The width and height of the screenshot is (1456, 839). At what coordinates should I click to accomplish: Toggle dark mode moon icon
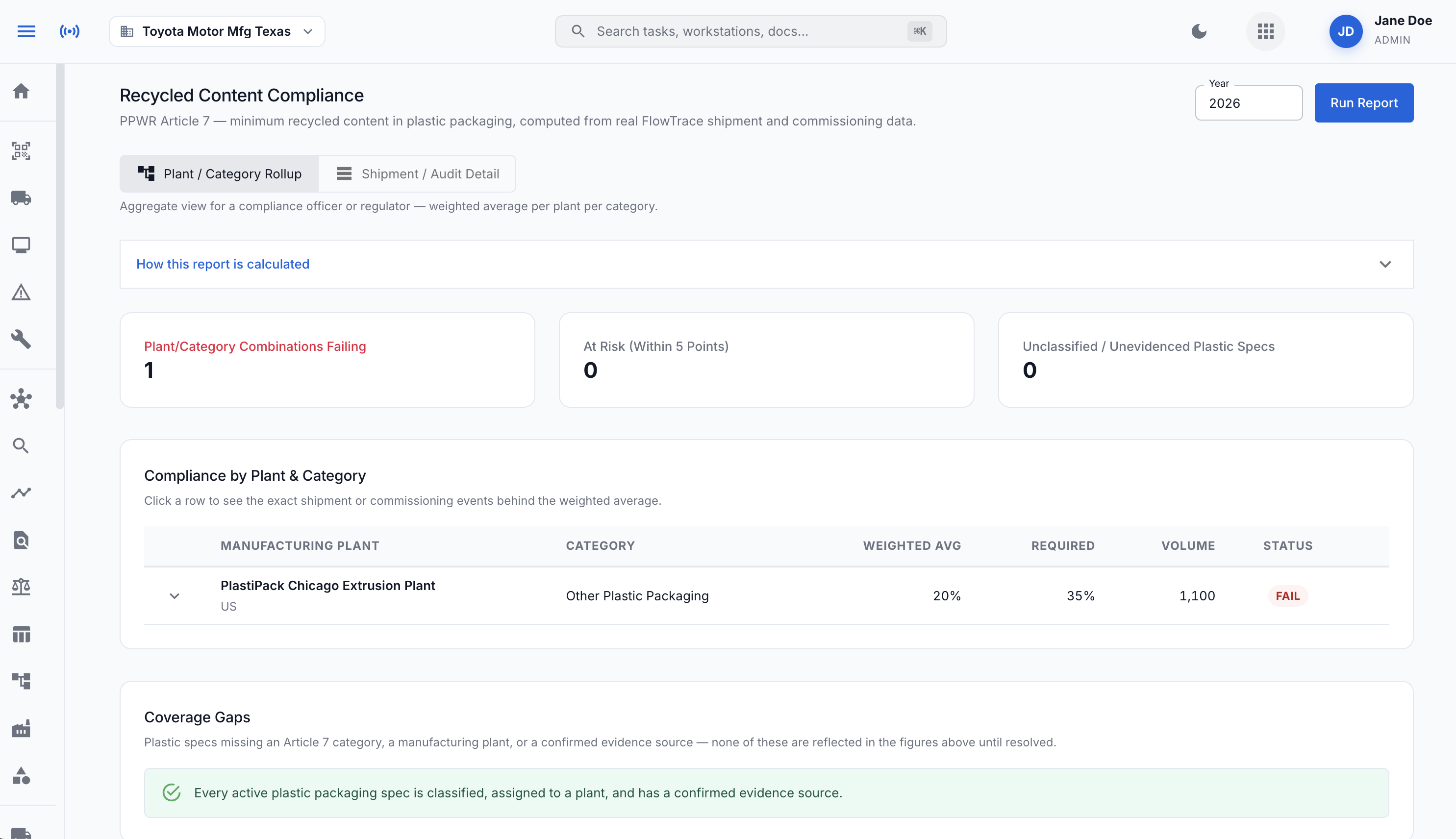tap(1199, 31)
